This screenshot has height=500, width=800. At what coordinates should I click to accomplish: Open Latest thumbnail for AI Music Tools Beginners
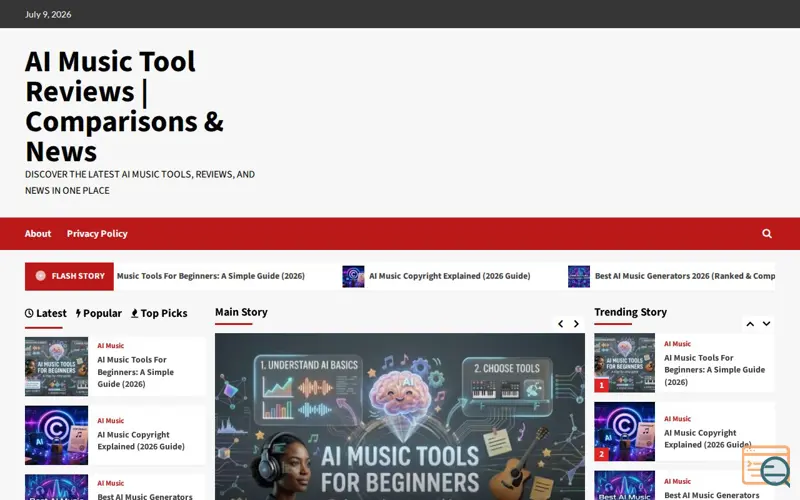click(x=56, y=366)
